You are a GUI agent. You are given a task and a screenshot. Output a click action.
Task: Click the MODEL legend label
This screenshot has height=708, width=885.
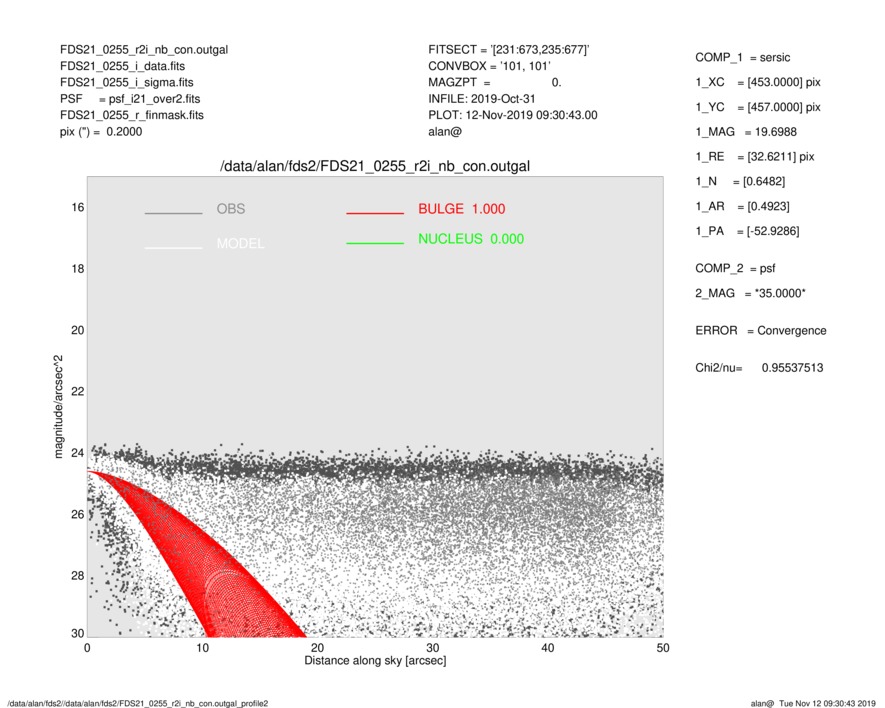(x=240, y=243)
